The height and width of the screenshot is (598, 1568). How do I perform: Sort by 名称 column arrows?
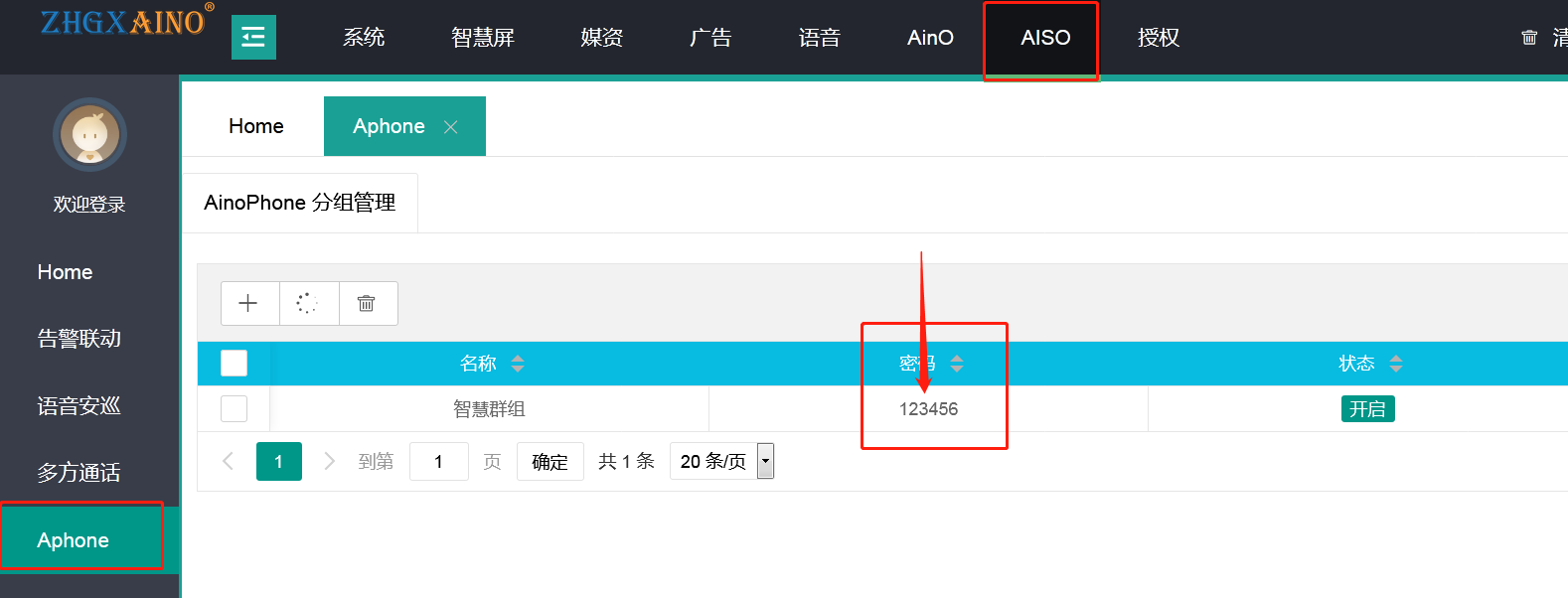[x=518, y=364]
